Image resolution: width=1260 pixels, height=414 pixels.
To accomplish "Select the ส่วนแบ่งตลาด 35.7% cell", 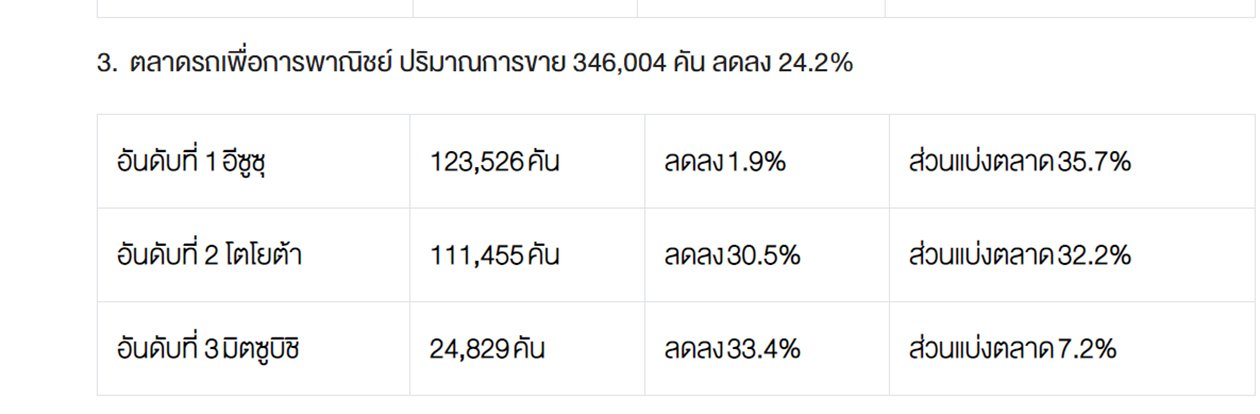I will tap(1019, 162).
